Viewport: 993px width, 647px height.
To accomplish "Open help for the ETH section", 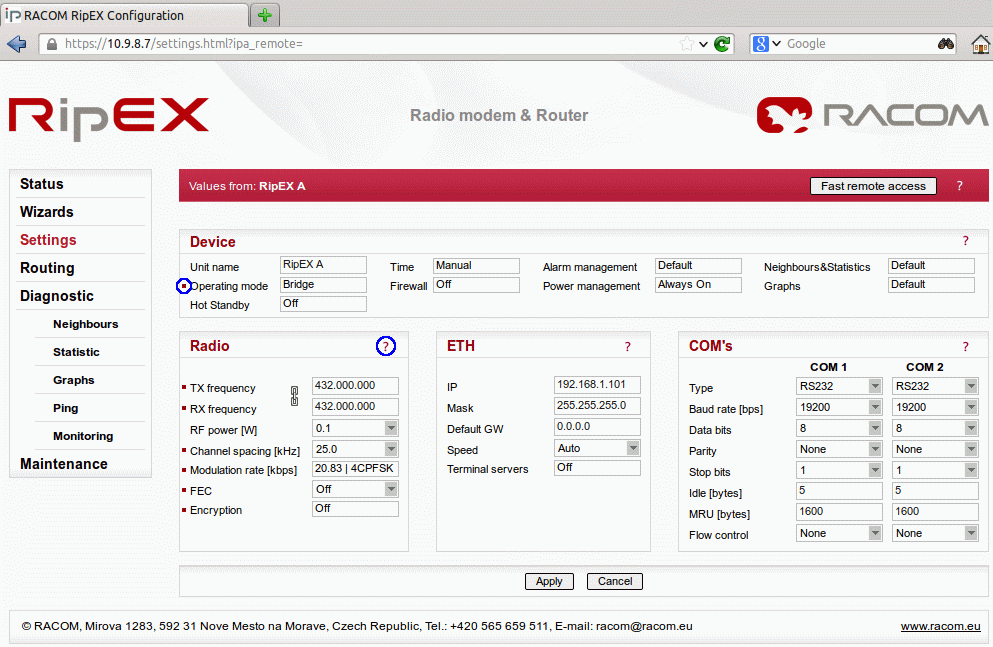I will [628, 347].
